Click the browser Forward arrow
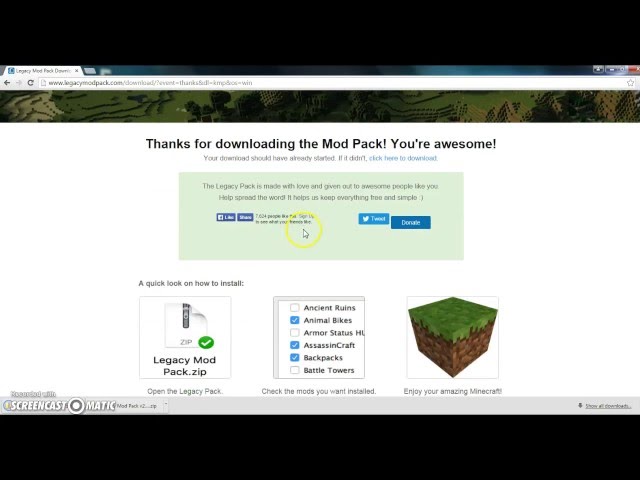 (19, 83)
